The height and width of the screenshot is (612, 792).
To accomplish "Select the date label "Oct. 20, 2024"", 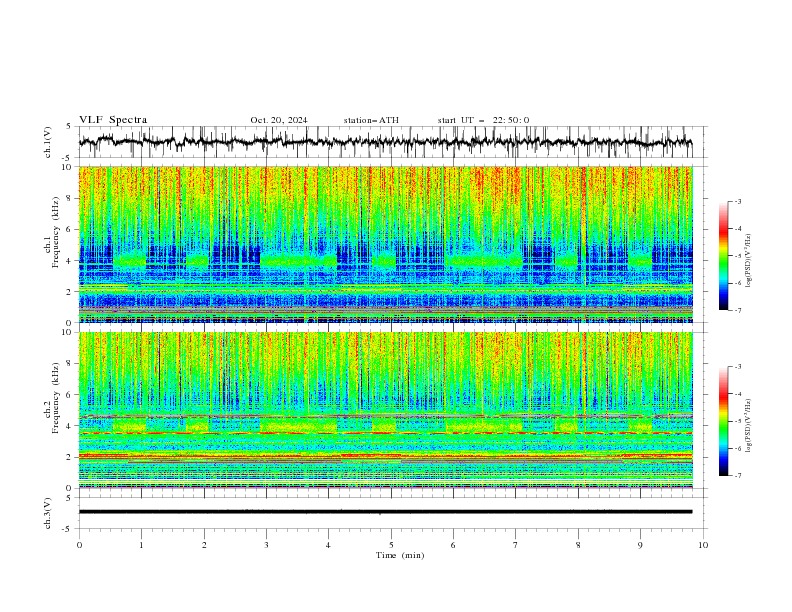I will pos(279,120).
